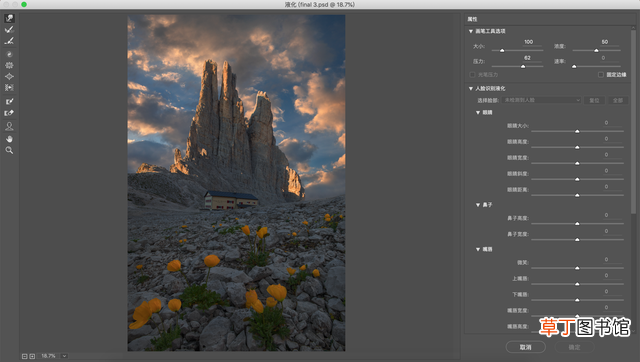Select the Face tool
The width and height of the screenshot is (640, 362).
pyautogui.click(x=9, y=126)
